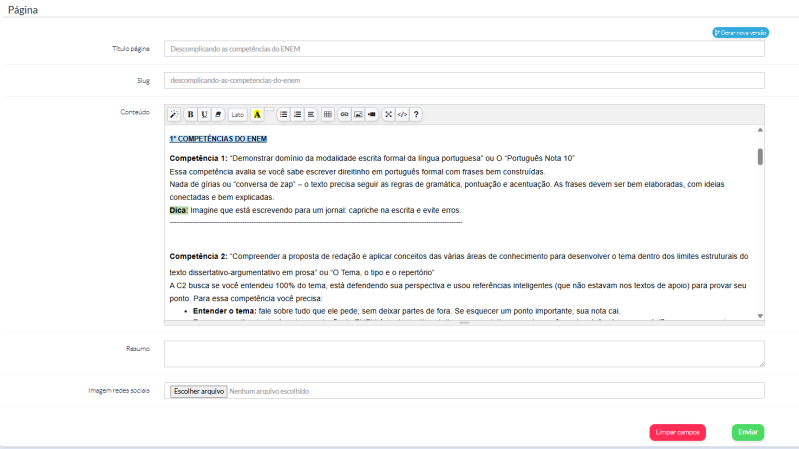The width and height of the screenshot is (799, 449).
Task: Open the editor help question mark
Action: coord(416,115)
